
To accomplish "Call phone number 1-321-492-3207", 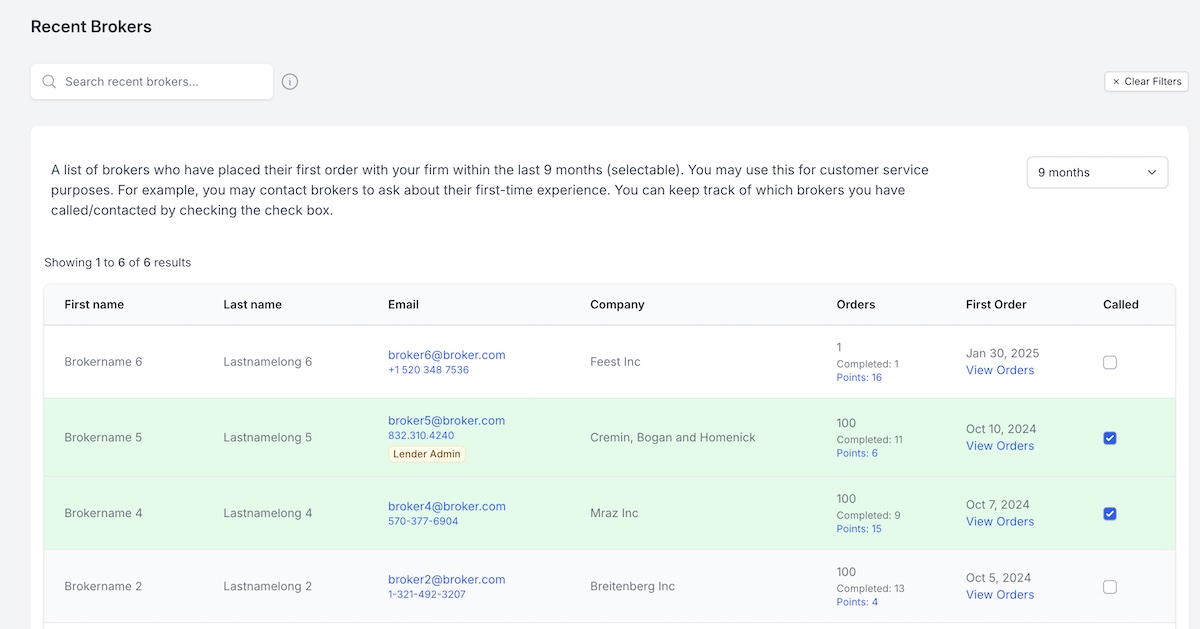I will (x=427, y=594).
